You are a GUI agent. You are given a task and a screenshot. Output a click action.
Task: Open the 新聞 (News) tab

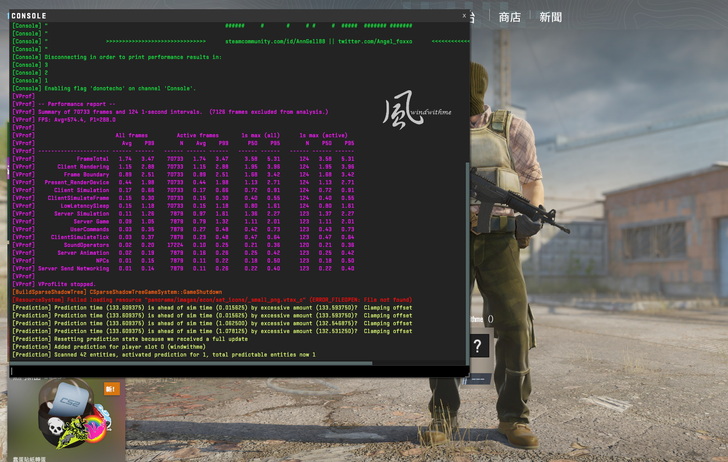coord(550,18)
